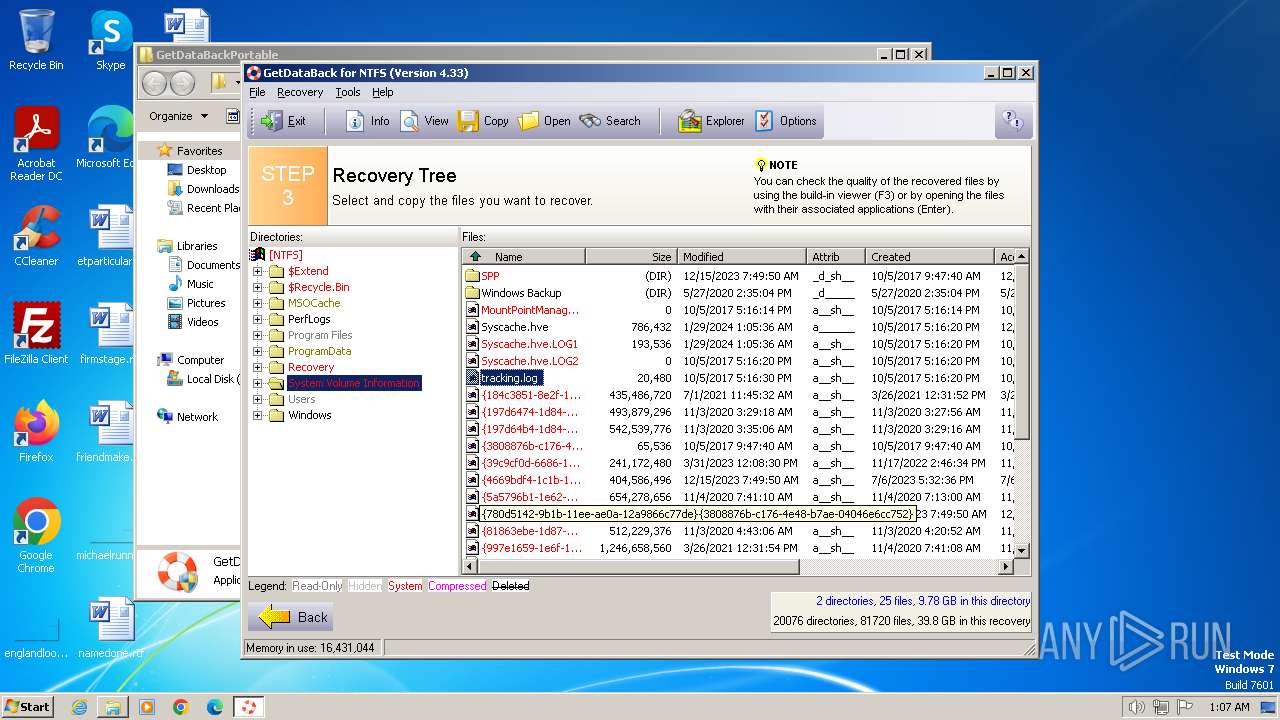The image size is (1280, 720).
Task: Sort files by Modified column header
Action: coord(742,257)
